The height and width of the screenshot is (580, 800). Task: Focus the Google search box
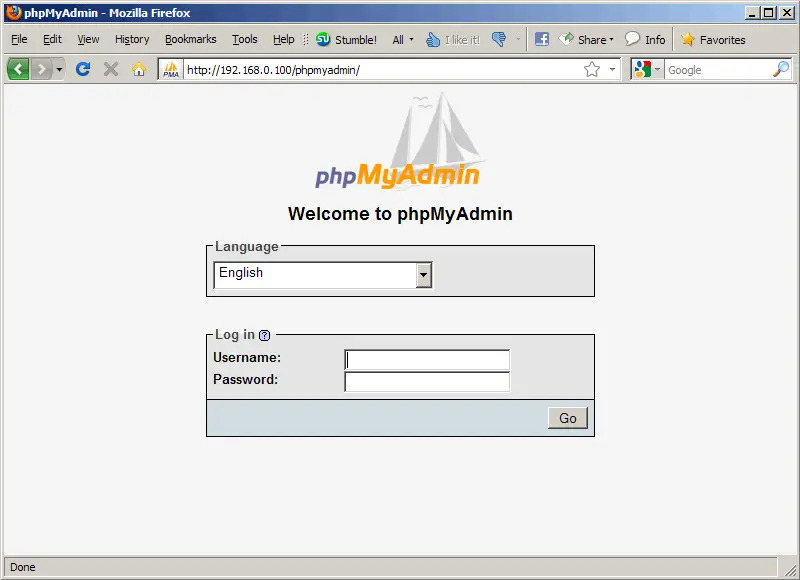[718, 69]
